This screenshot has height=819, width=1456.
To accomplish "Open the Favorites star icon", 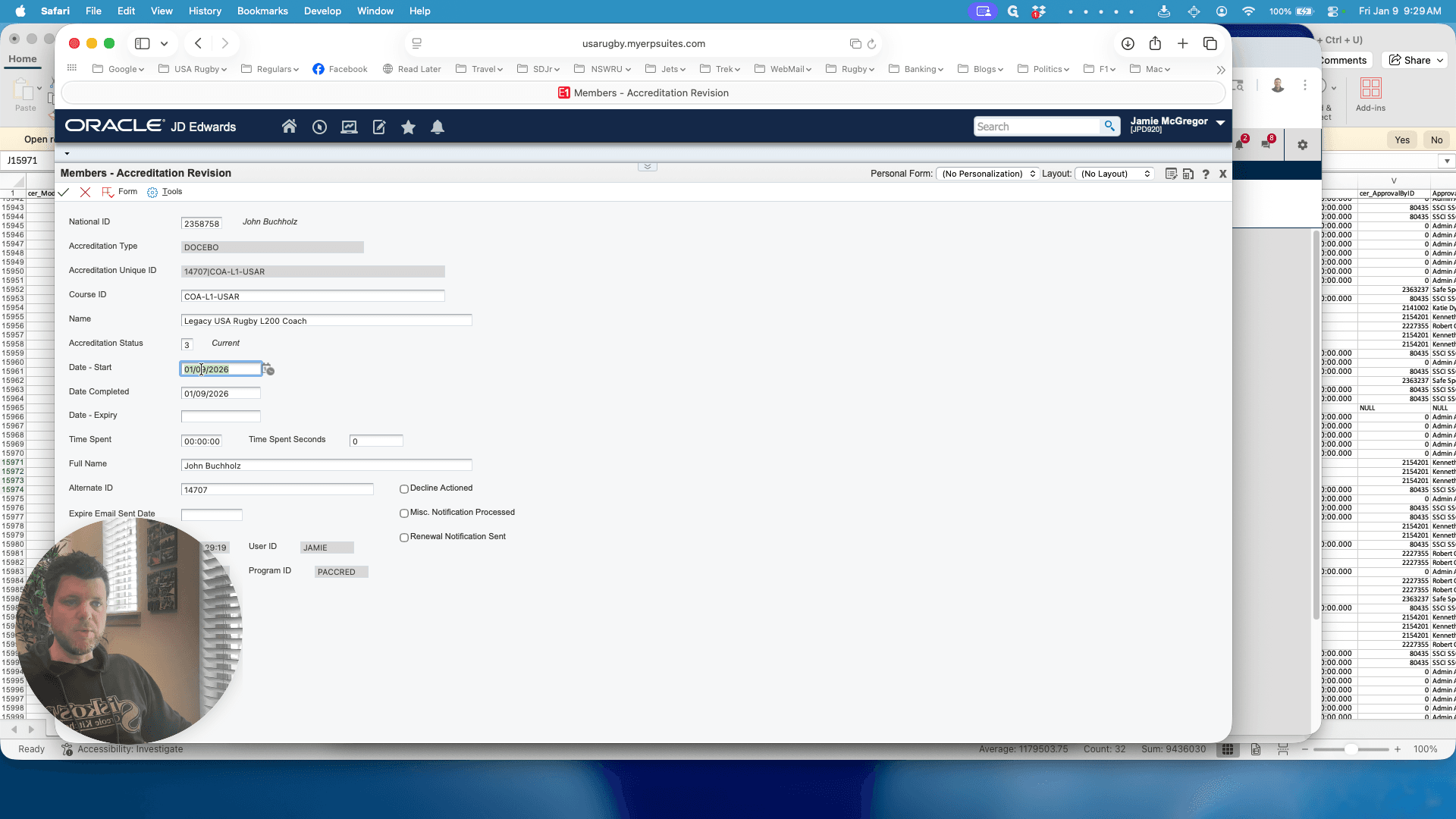I will click(408, 127).
